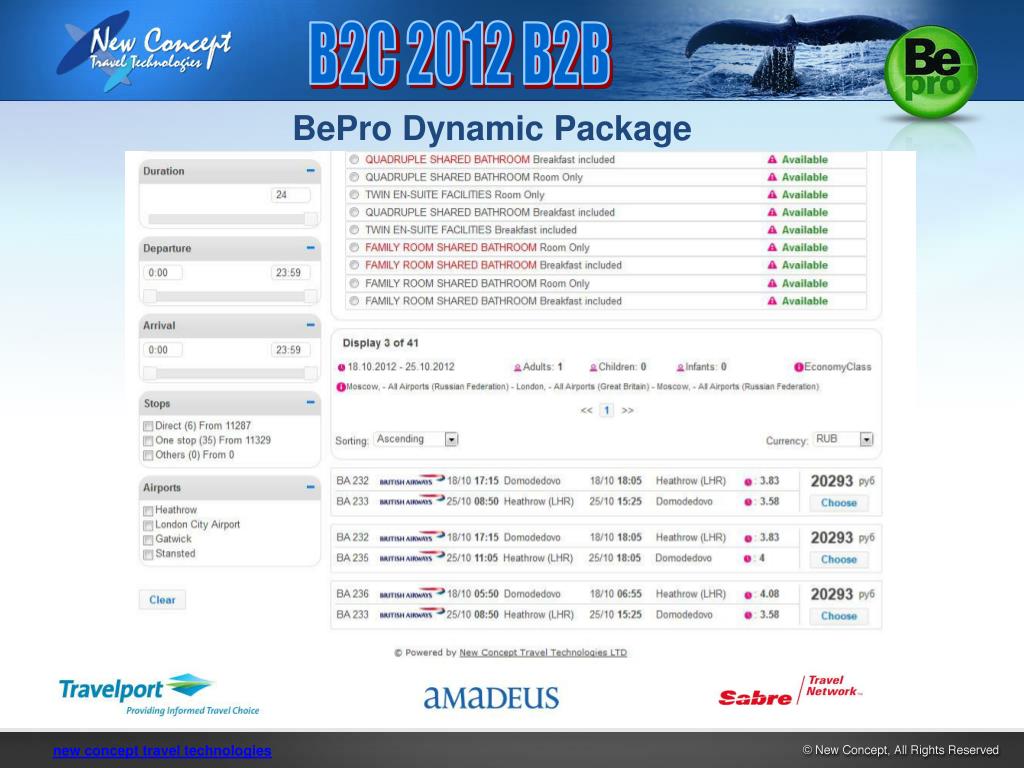Click Clear filters button

coord(162,600)
